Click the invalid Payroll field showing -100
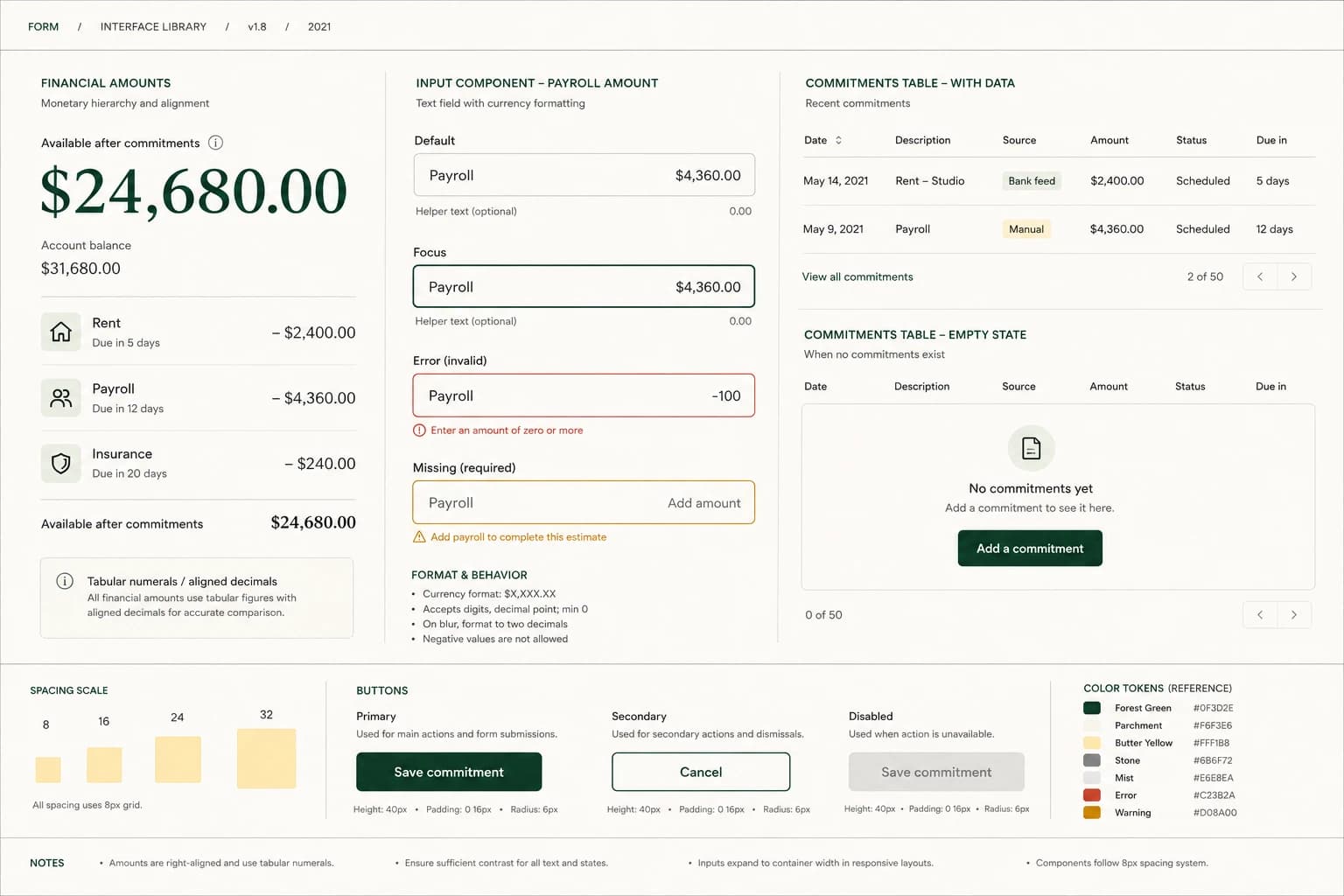The height and width of the screenshot is (896, 1344). (584, 395)
